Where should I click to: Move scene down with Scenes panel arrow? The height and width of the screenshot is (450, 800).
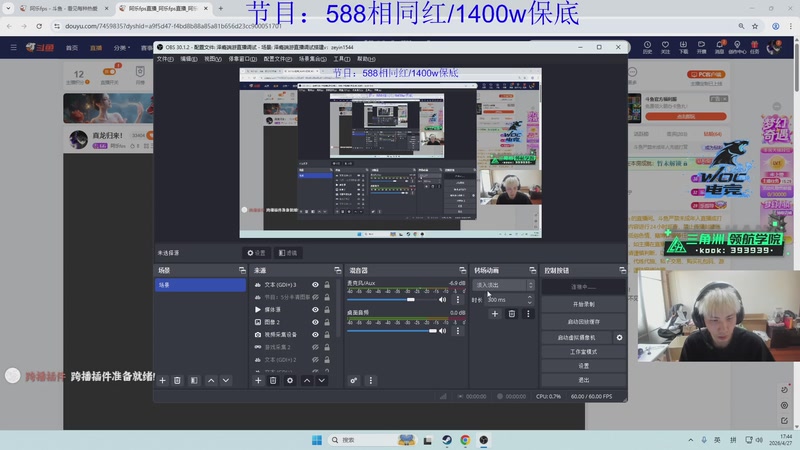click(x=226, y=381)
